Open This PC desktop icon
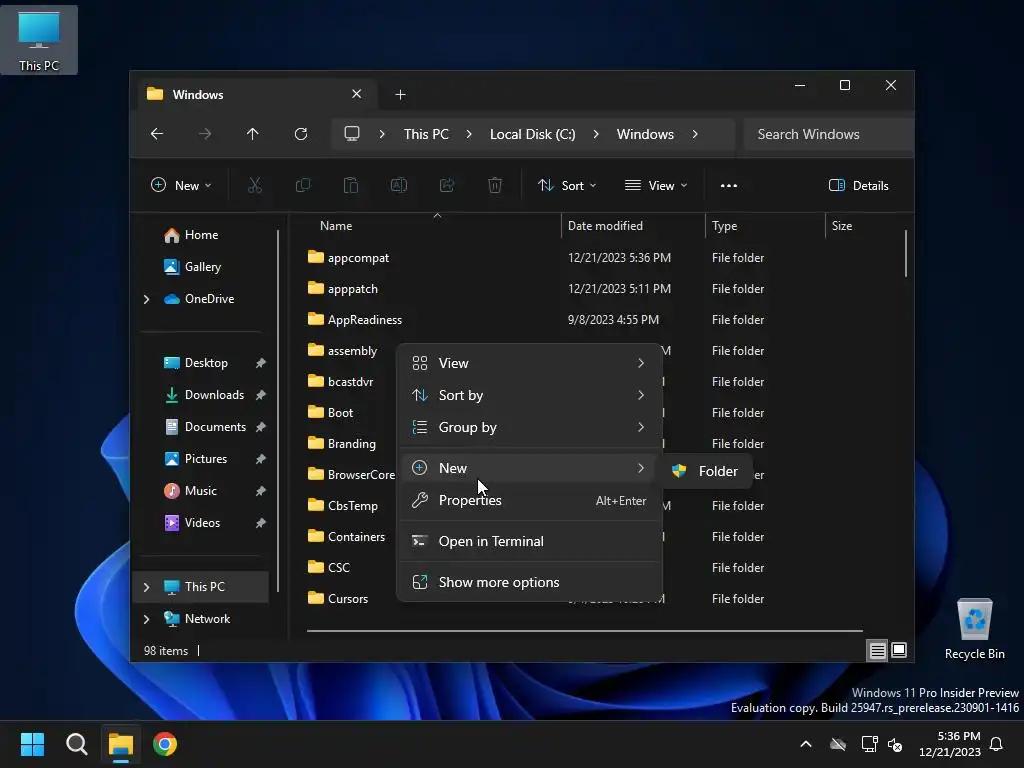 [39, 40]
